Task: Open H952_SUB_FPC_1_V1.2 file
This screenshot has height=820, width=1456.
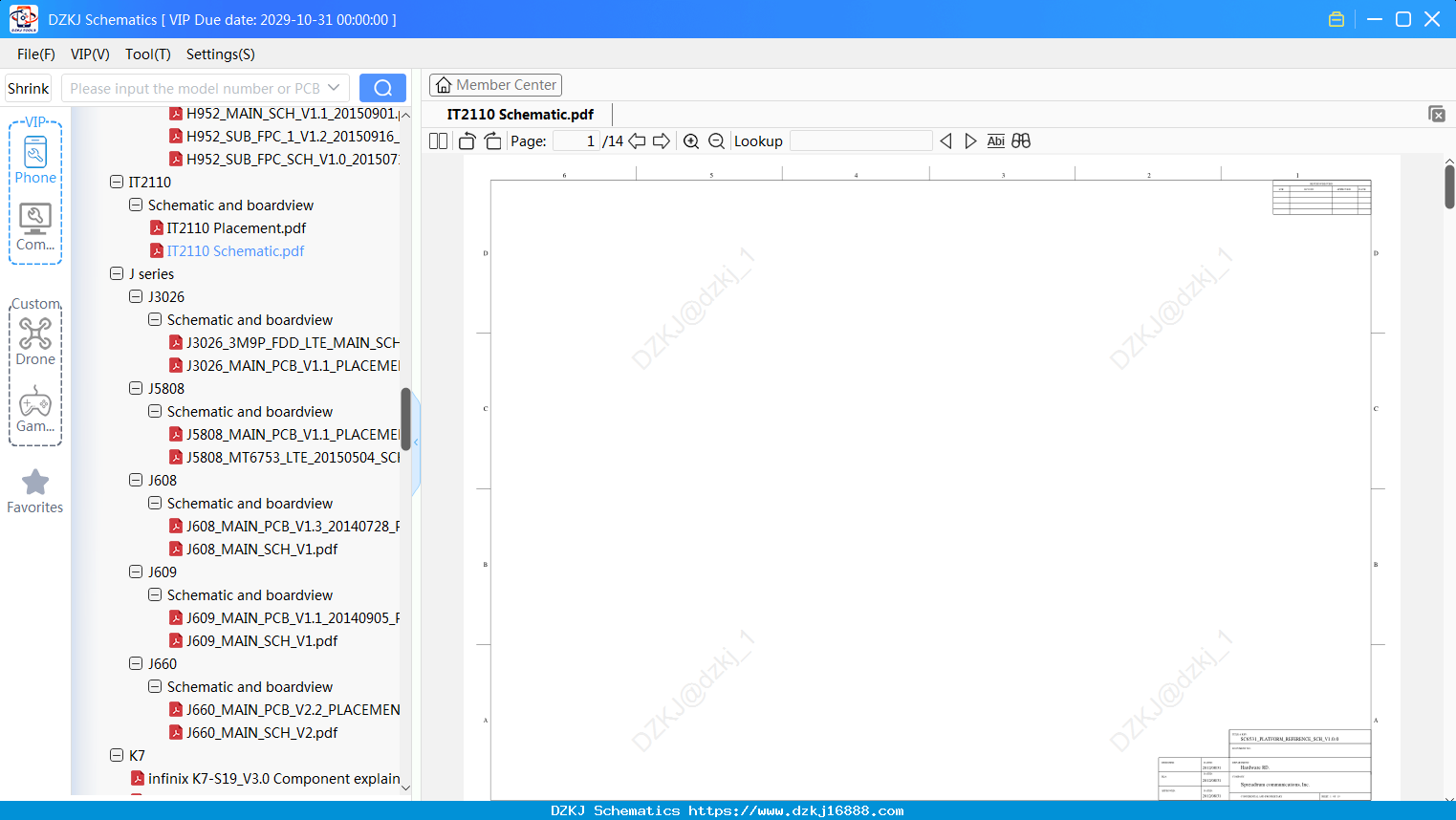Action: coord(284,137)
